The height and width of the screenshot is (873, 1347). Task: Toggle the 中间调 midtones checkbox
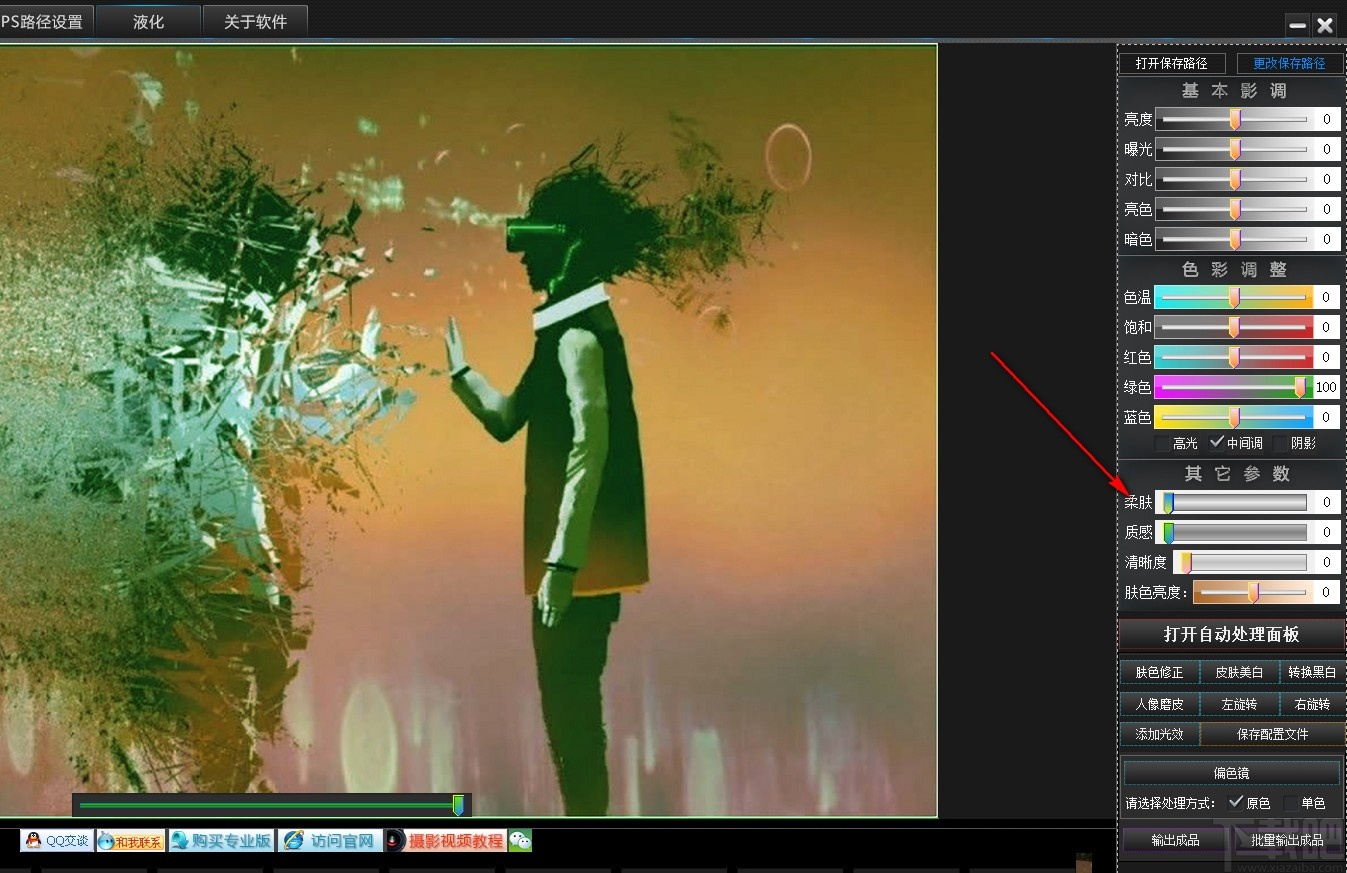pos(1217,442)
